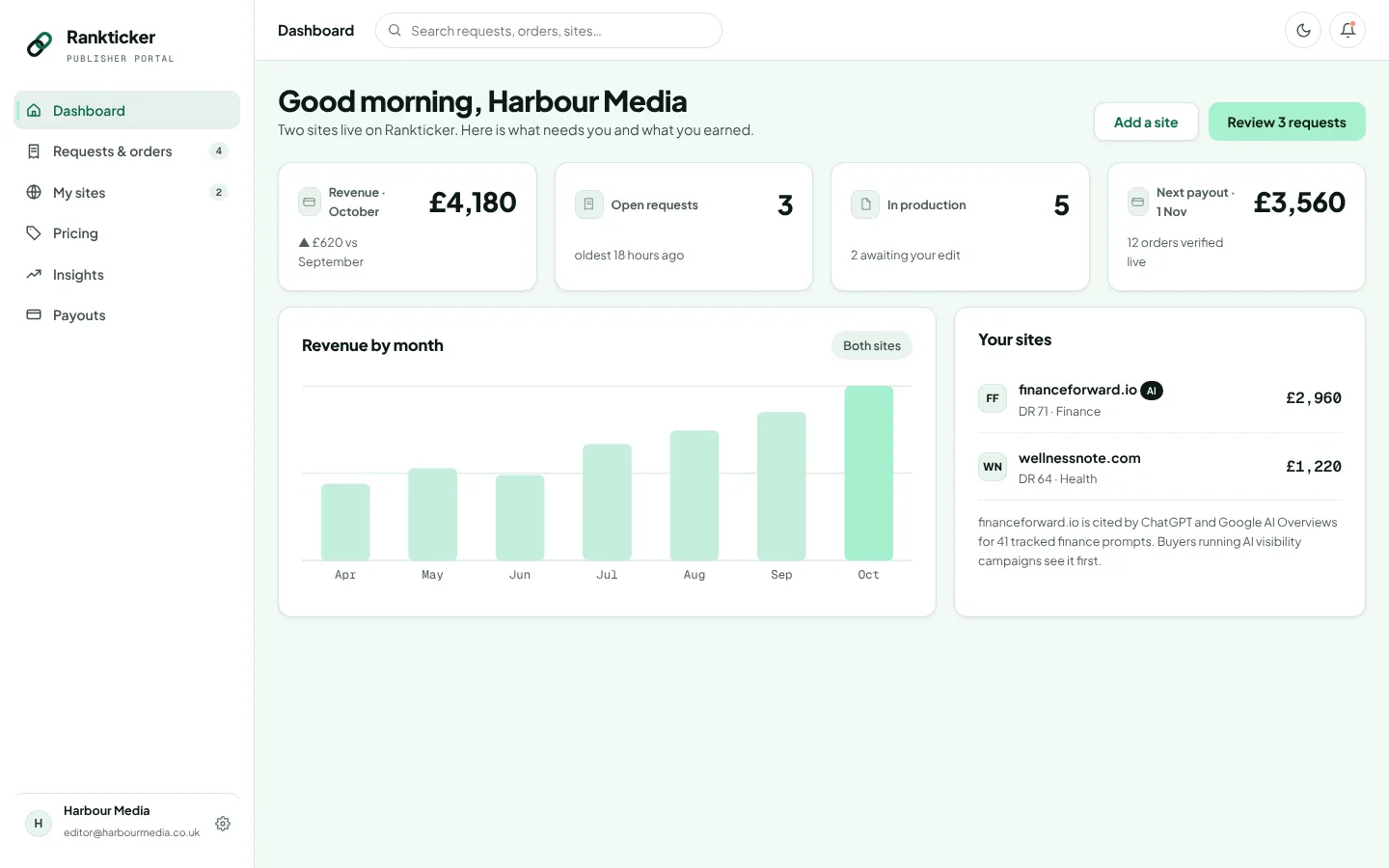1389x868 pixels.
Task: Click the Rankticker chain-link logo
Action: tap(40, 44)
